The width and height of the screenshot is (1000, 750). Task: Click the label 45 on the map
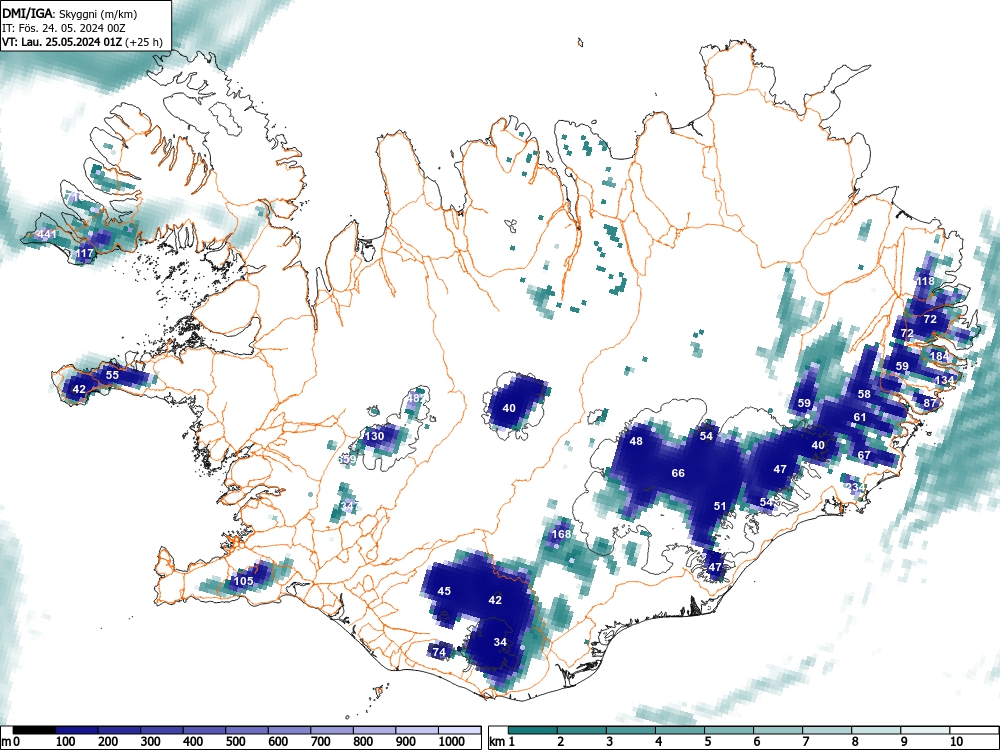pyautogui.click(x=445, y=591)
